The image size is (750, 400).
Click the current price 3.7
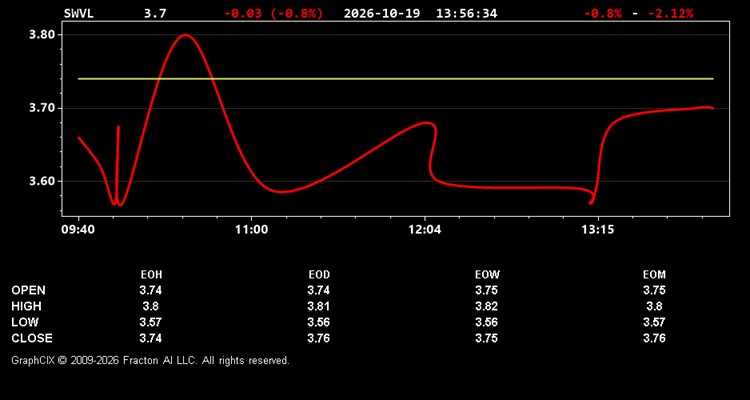point(155,13)
